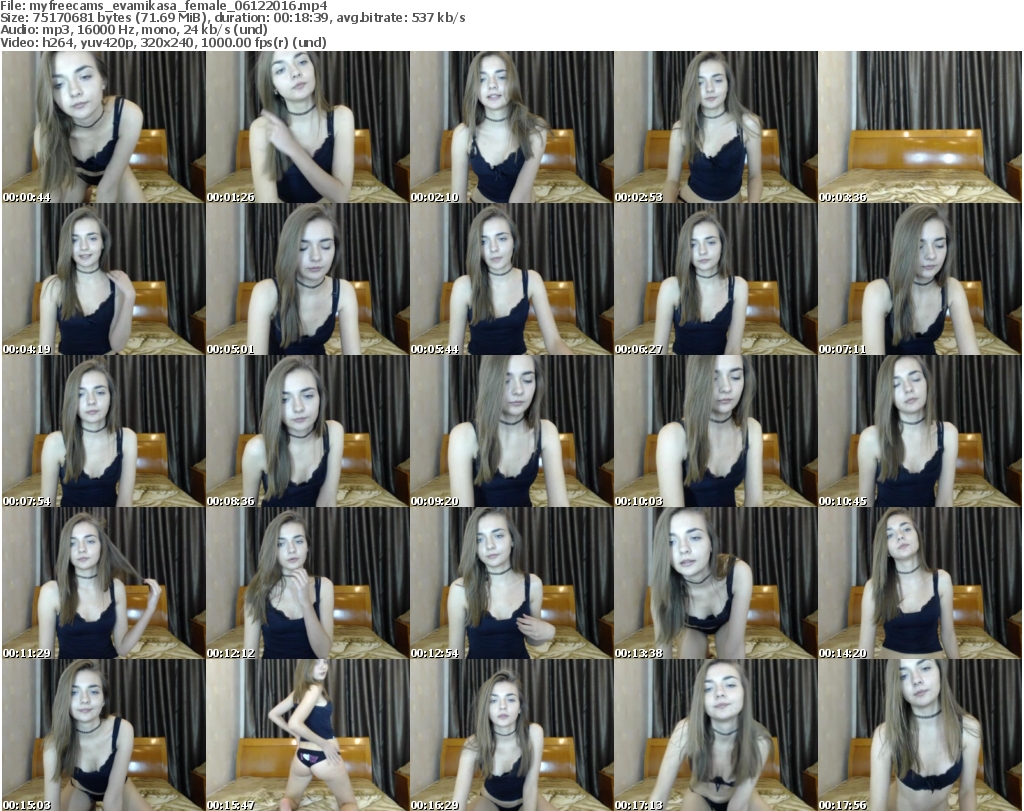This screenshot has height=811, width=1024.
Task: Select the thumbnail stamped 00:17:56
Action: (x=920, y=735)
